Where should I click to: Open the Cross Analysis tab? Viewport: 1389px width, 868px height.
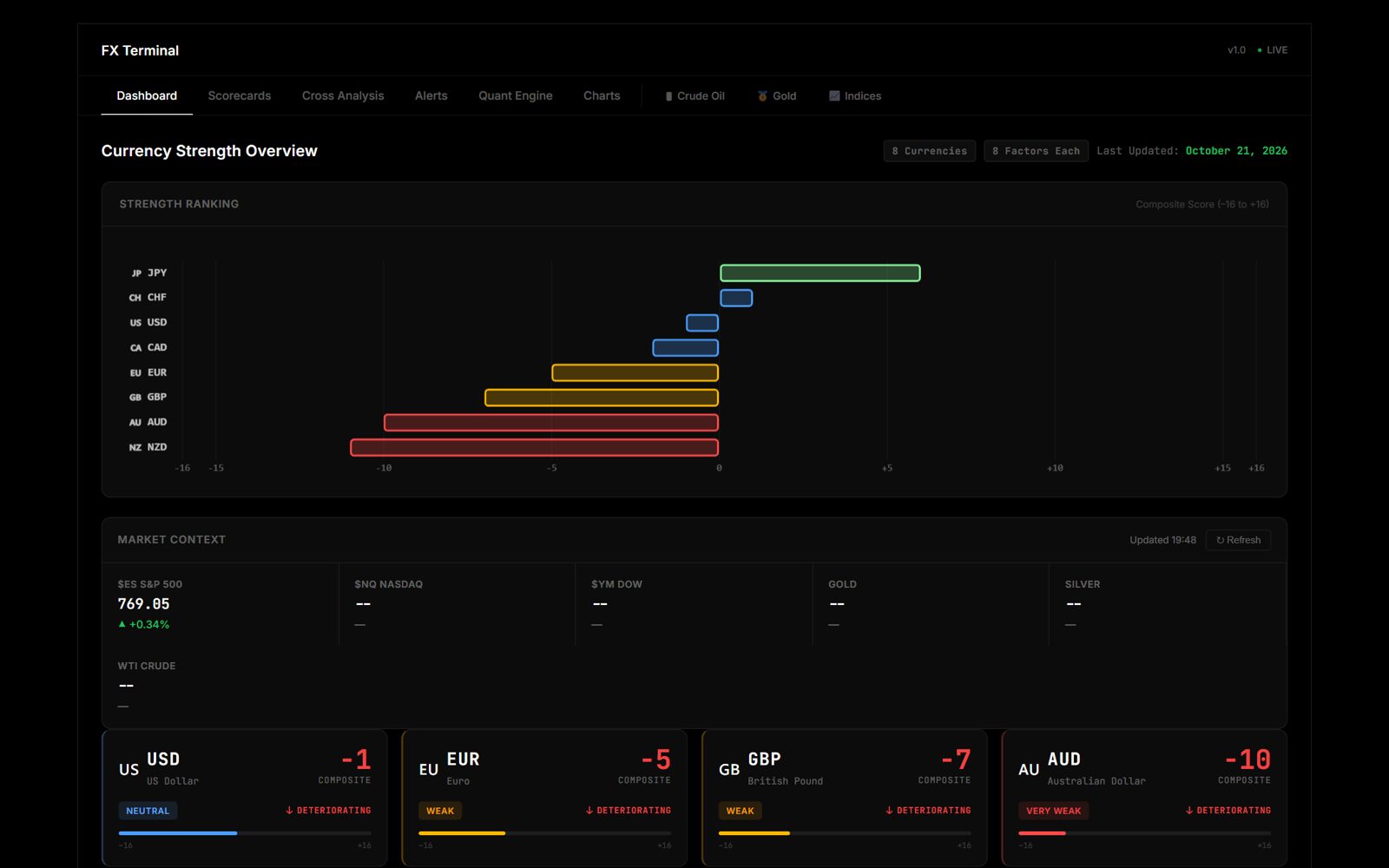point(343,95)
